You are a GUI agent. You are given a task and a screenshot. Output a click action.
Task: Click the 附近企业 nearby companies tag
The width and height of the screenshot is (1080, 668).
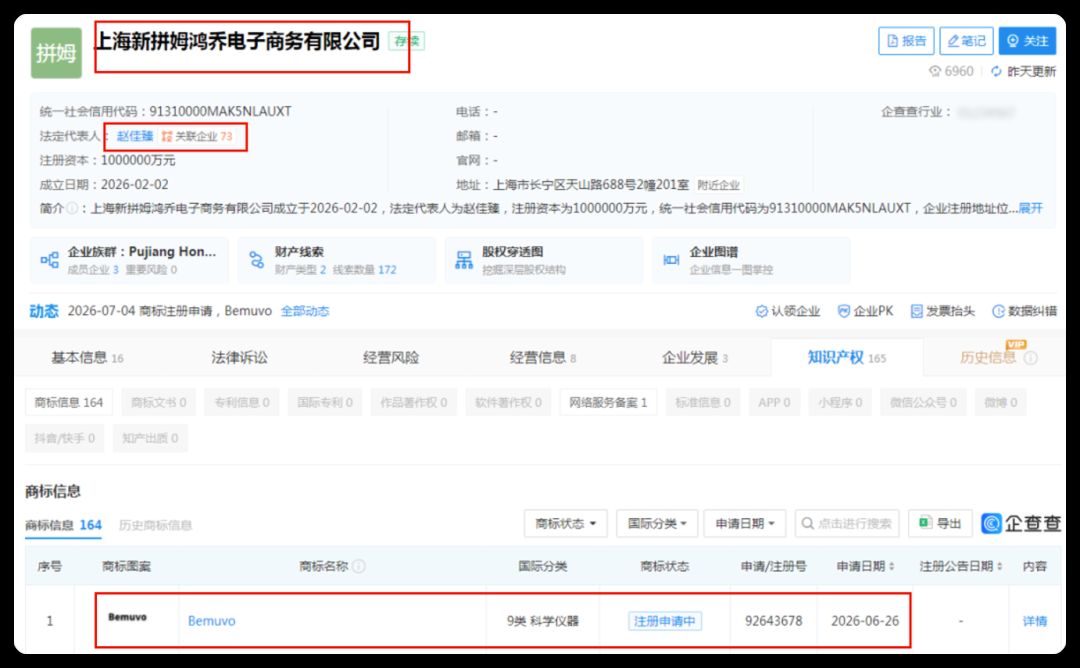pyautogui.click(x=718, y=185)
